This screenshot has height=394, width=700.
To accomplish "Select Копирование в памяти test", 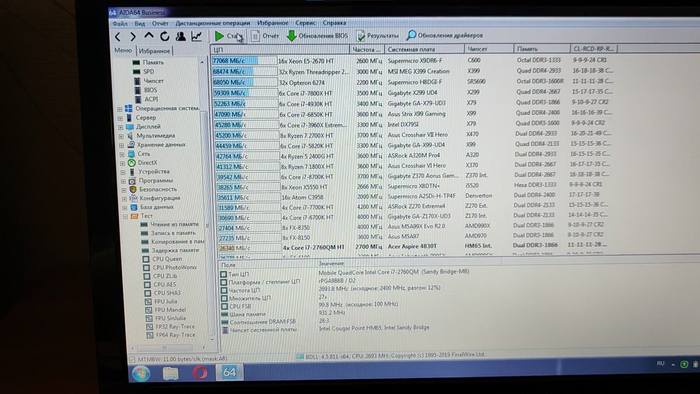I will click(178, 241).
